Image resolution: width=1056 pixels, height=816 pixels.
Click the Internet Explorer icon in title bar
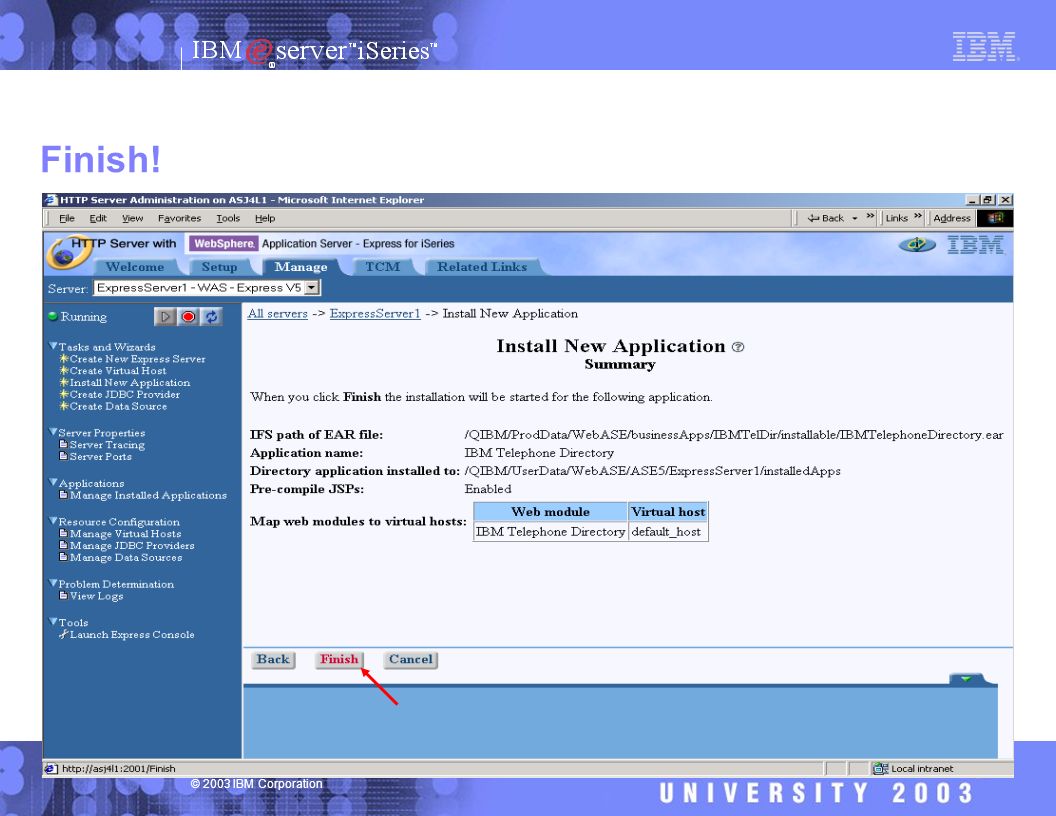click(x=51, y=200)
